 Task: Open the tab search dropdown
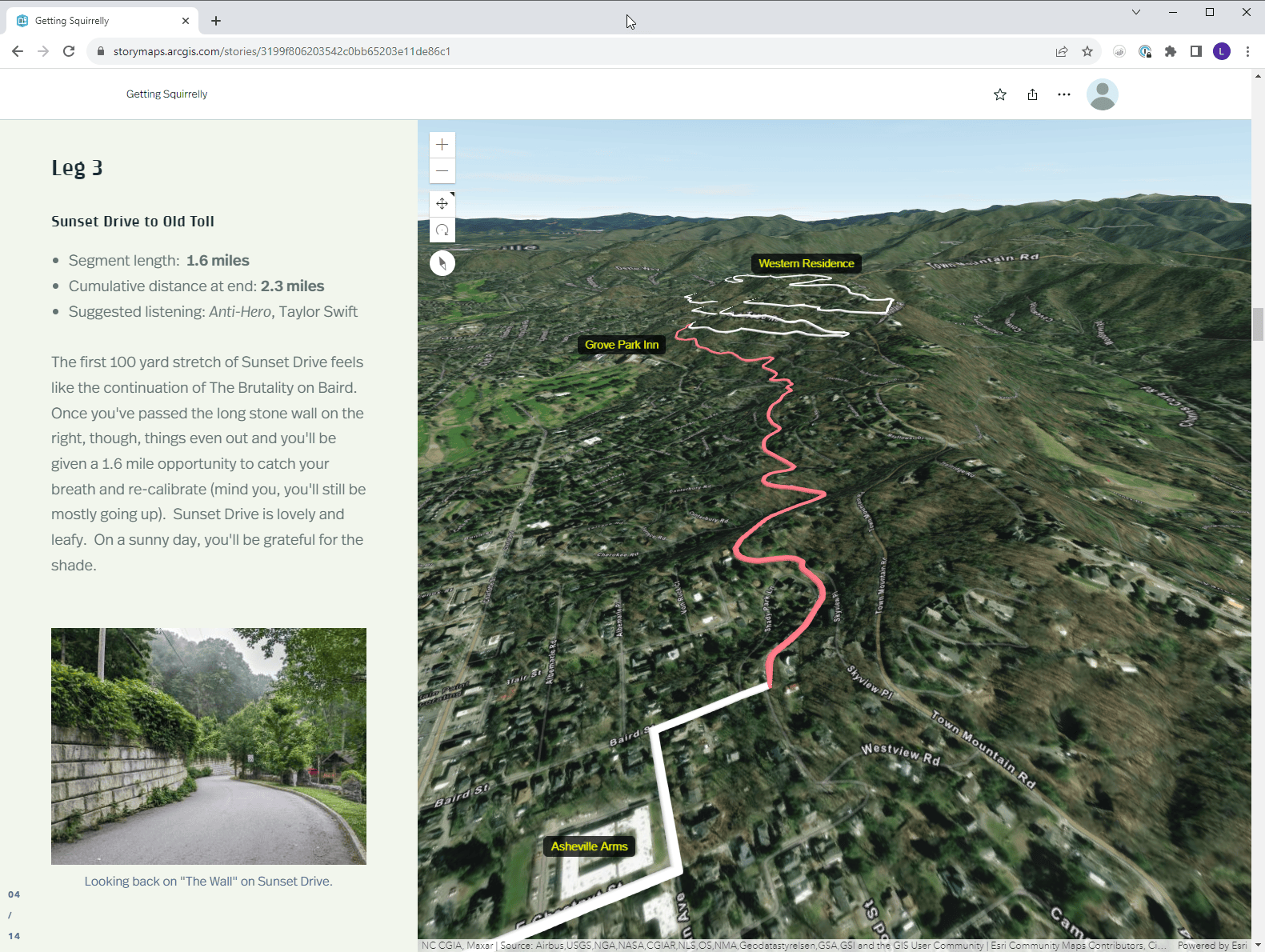tap(1136, 12)
